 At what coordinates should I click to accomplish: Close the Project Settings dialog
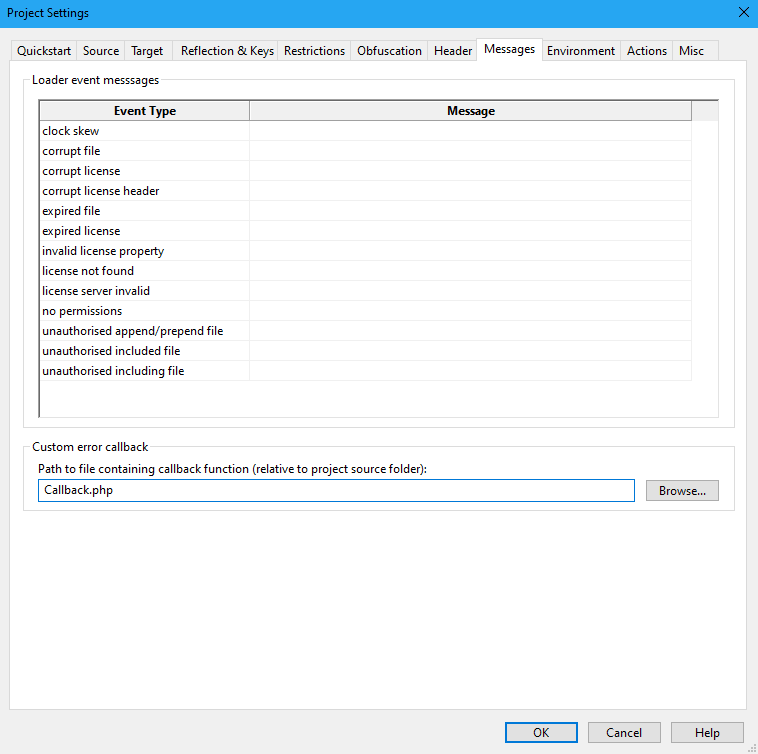(x=743, y=13)
